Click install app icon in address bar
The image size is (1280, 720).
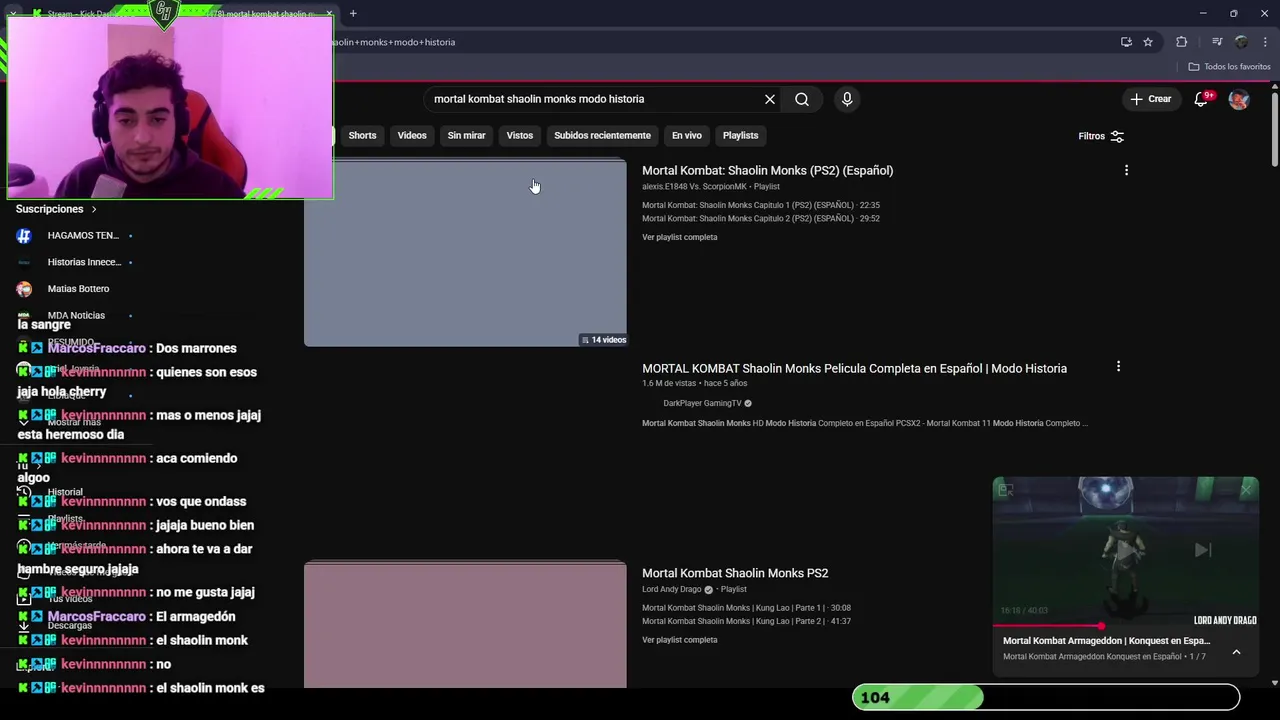click(x=1126, y=42)
